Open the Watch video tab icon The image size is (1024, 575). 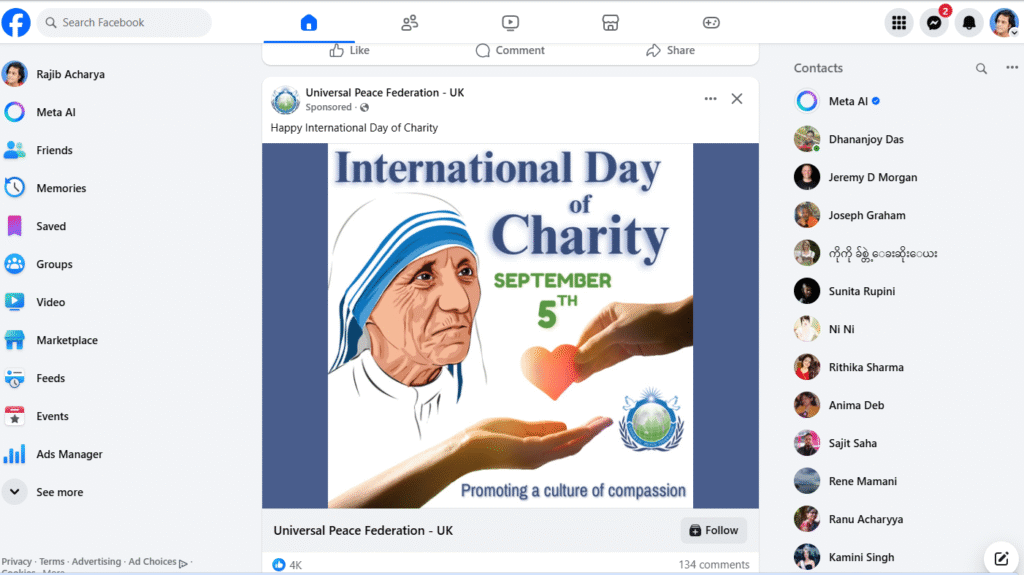coord(510,23)
